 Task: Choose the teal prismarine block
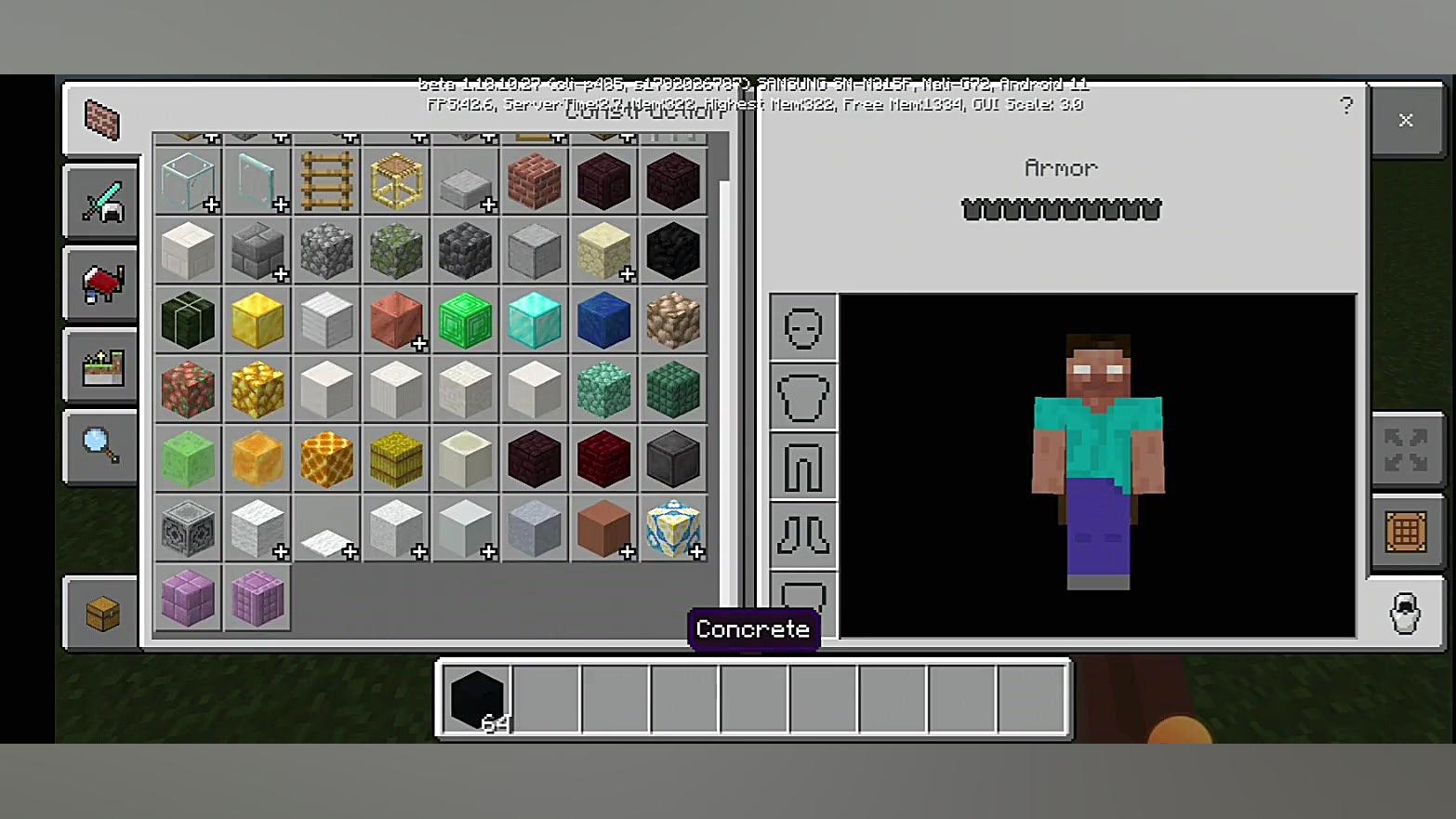604,390
